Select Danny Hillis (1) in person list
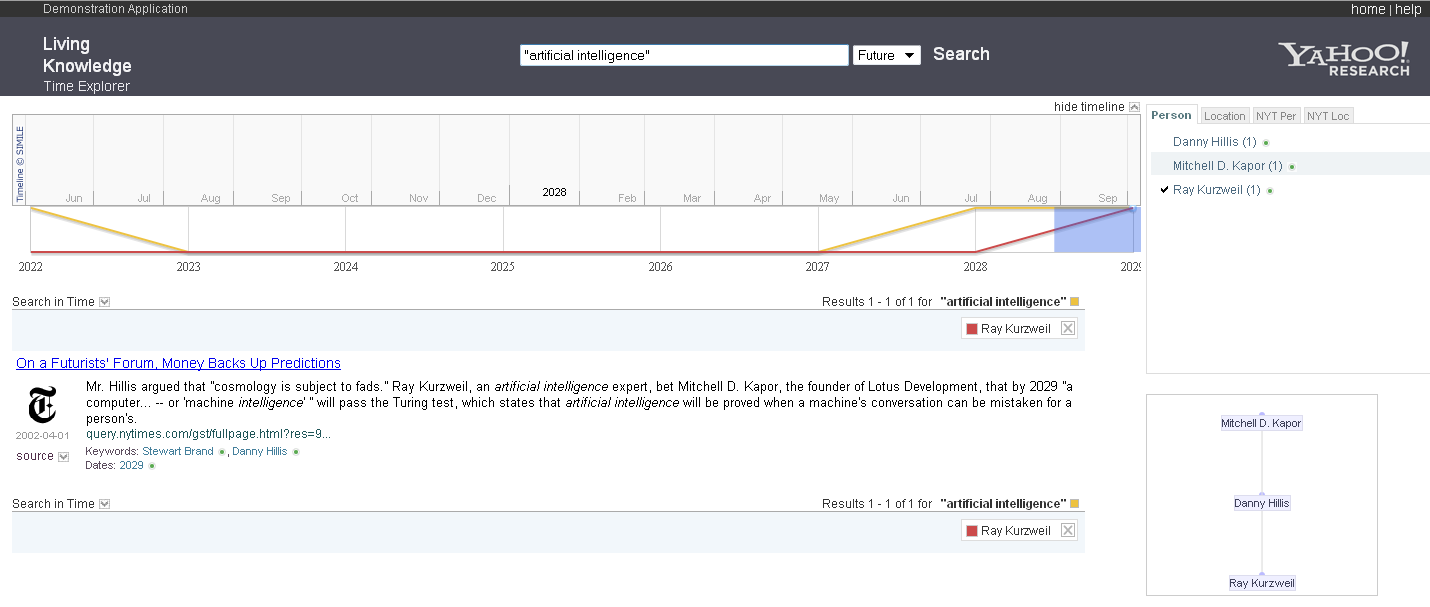The image size is (1430, 607). pyautogui.click(x=1214, y=142)
